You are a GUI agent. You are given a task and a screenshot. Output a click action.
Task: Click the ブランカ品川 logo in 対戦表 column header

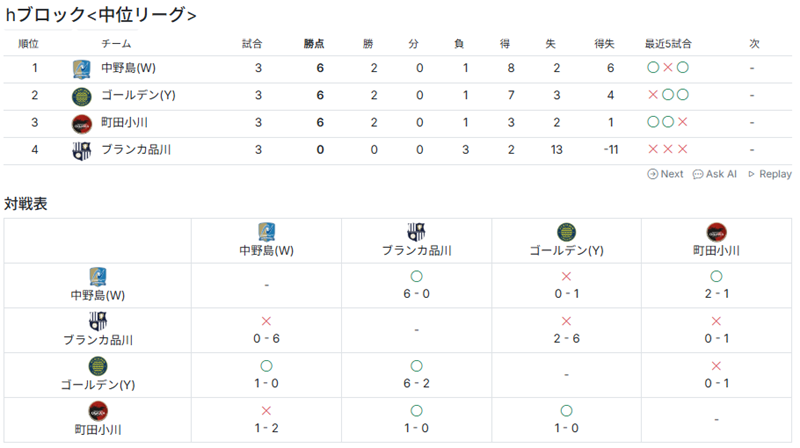tap(416, 231)
